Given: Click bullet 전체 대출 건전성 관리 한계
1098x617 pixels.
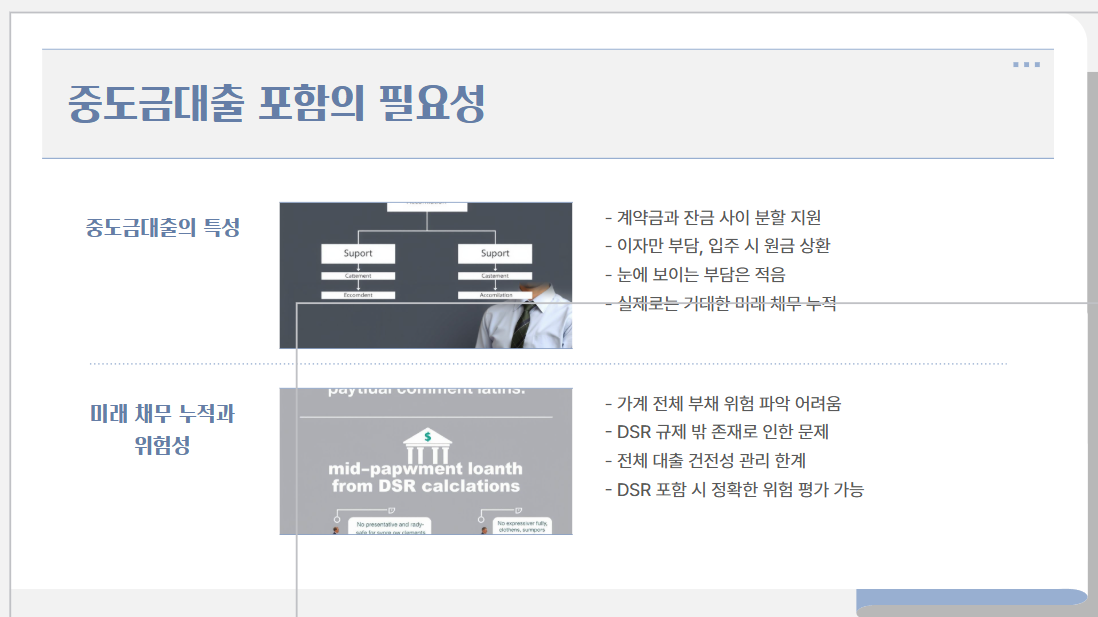Looking at the screenshot, I should point(706,461).
